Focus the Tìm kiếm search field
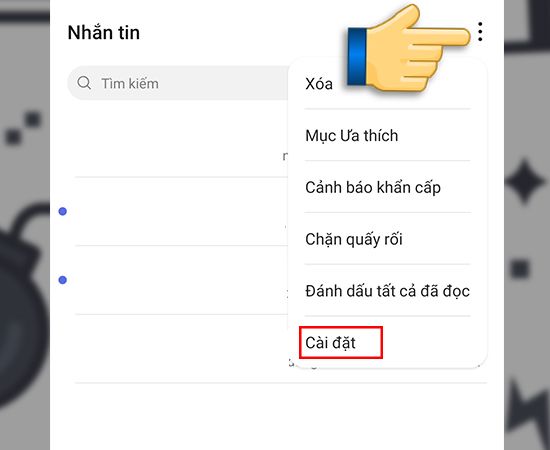550x450 pixels. click(x=177, y=83)
